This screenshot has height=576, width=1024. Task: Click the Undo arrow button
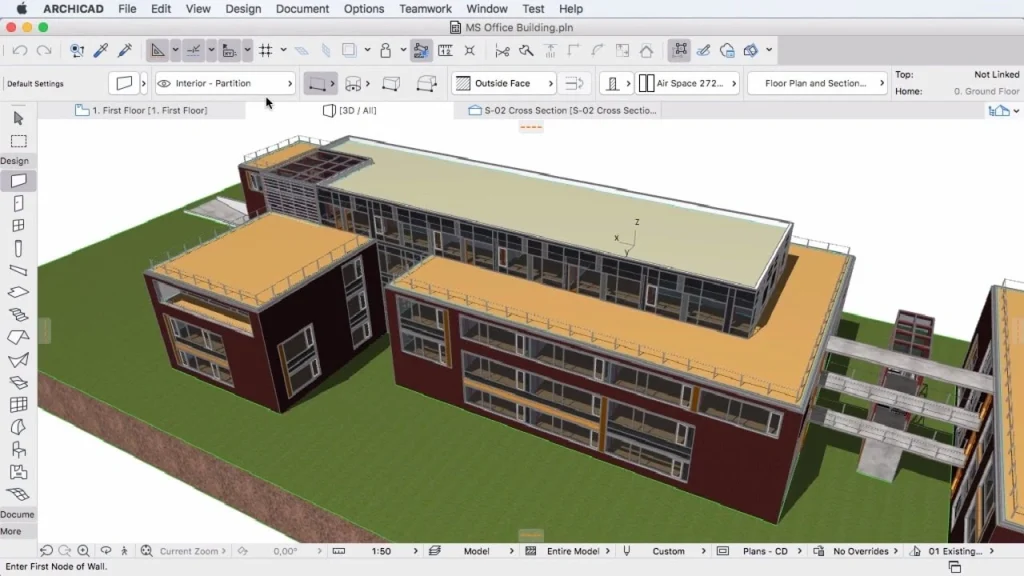[22, 49]
